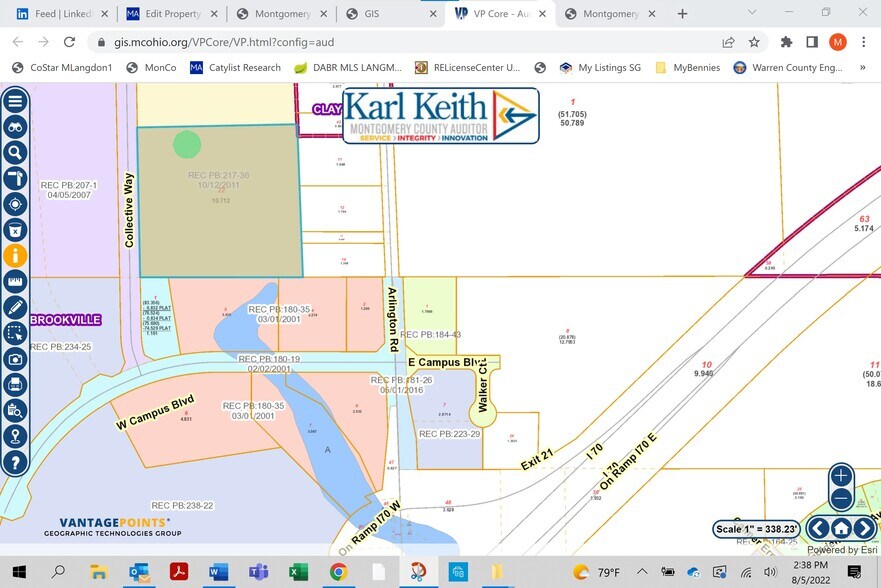
Task: Click the Karl Keith auditor logo
Action: (441, 116)
